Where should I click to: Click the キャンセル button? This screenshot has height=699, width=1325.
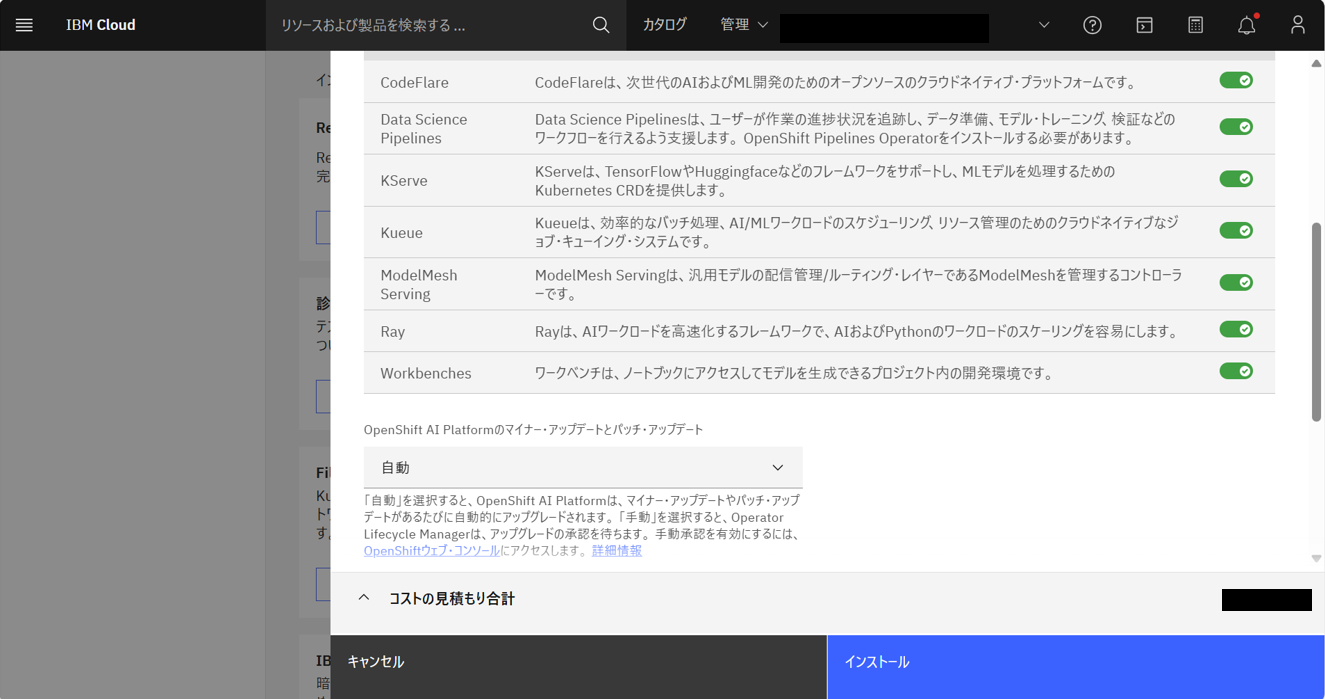579,667
